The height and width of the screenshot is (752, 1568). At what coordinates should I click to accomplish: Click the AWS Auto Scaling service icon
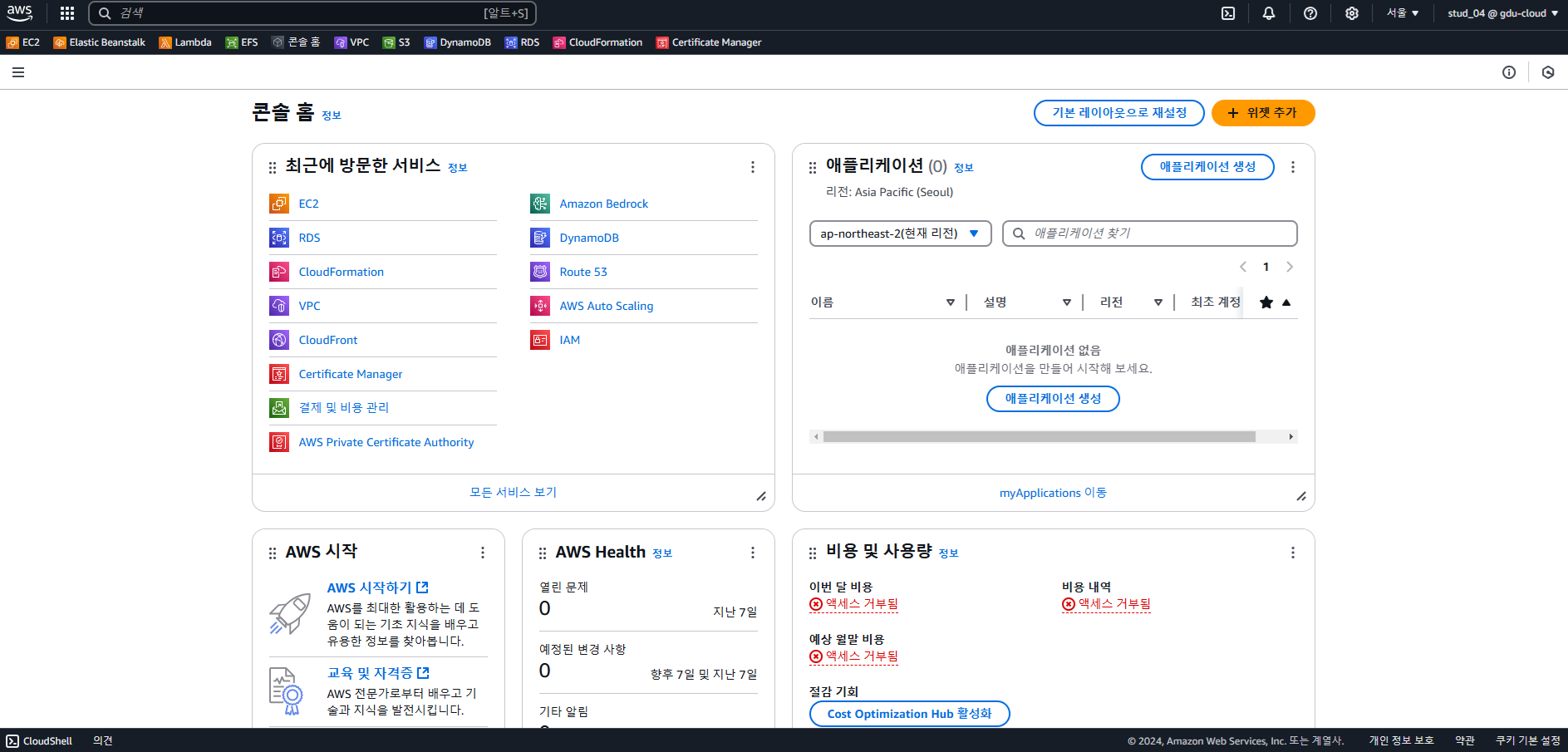click(x=540, y=306)
